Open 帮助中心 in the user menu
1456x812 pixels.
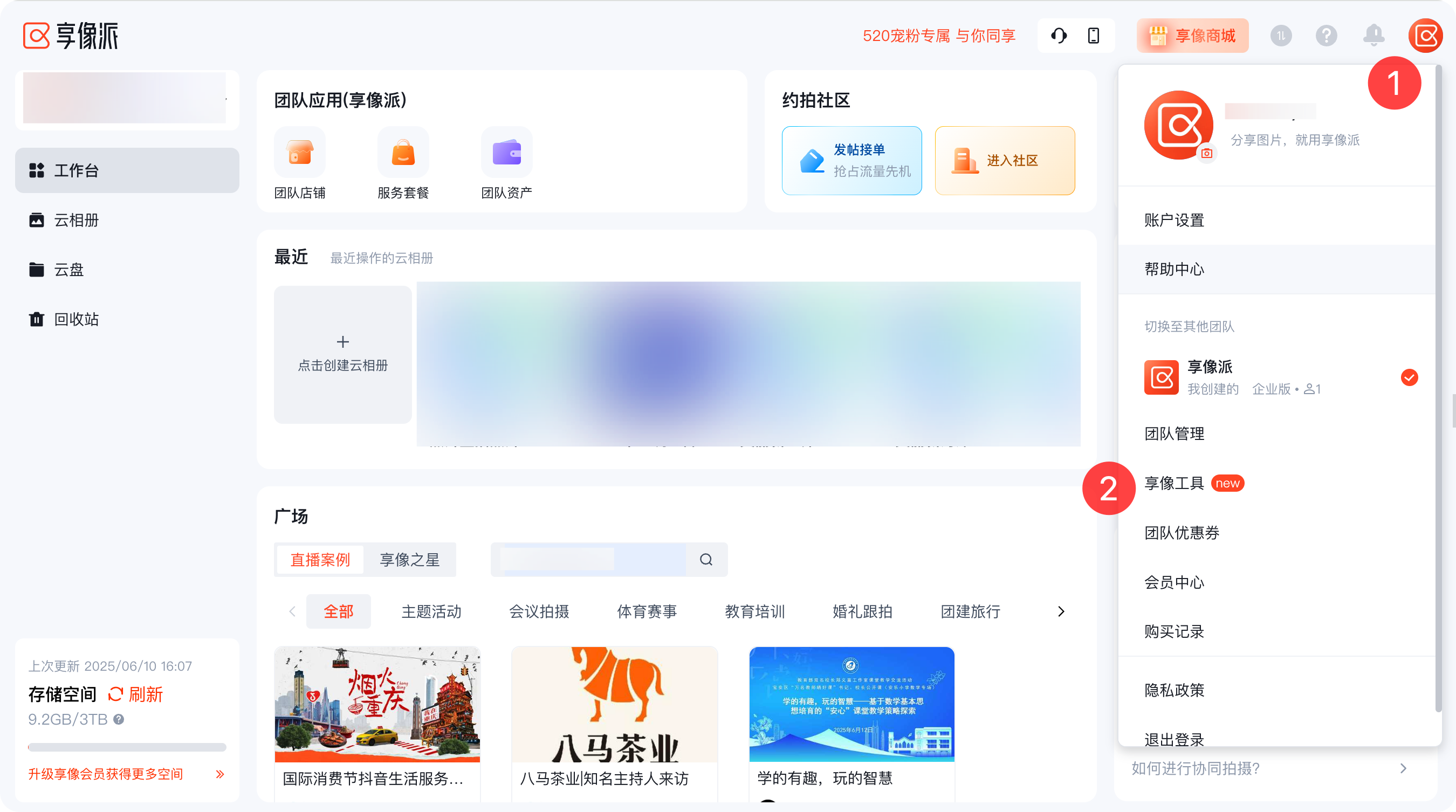(1276, 269)
